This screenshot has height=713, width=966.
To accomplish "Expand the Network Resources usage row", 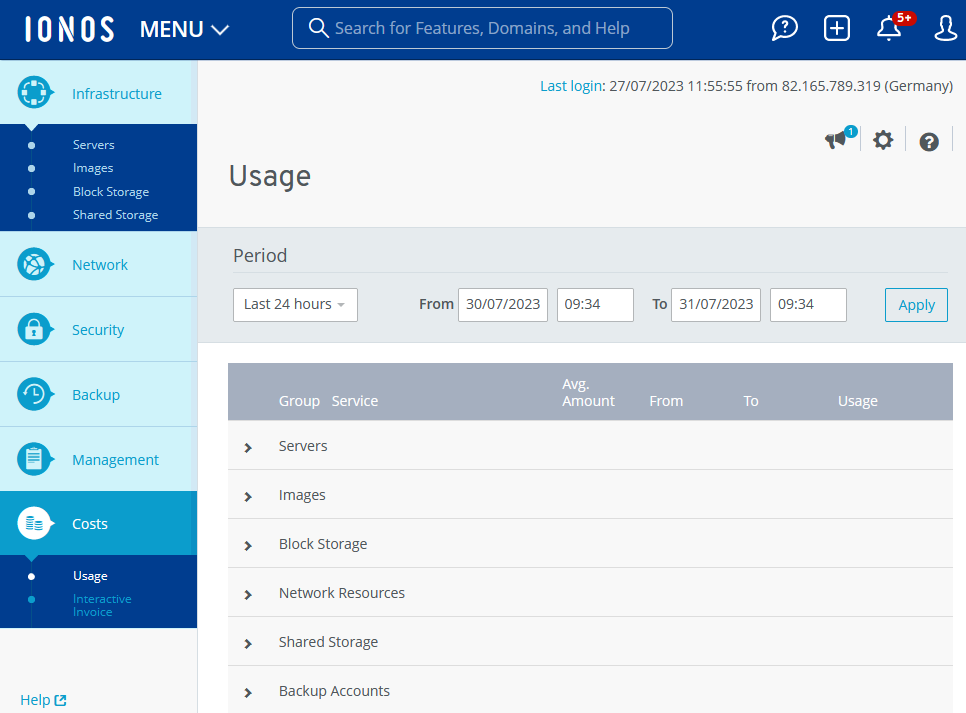I will point(248,594).
